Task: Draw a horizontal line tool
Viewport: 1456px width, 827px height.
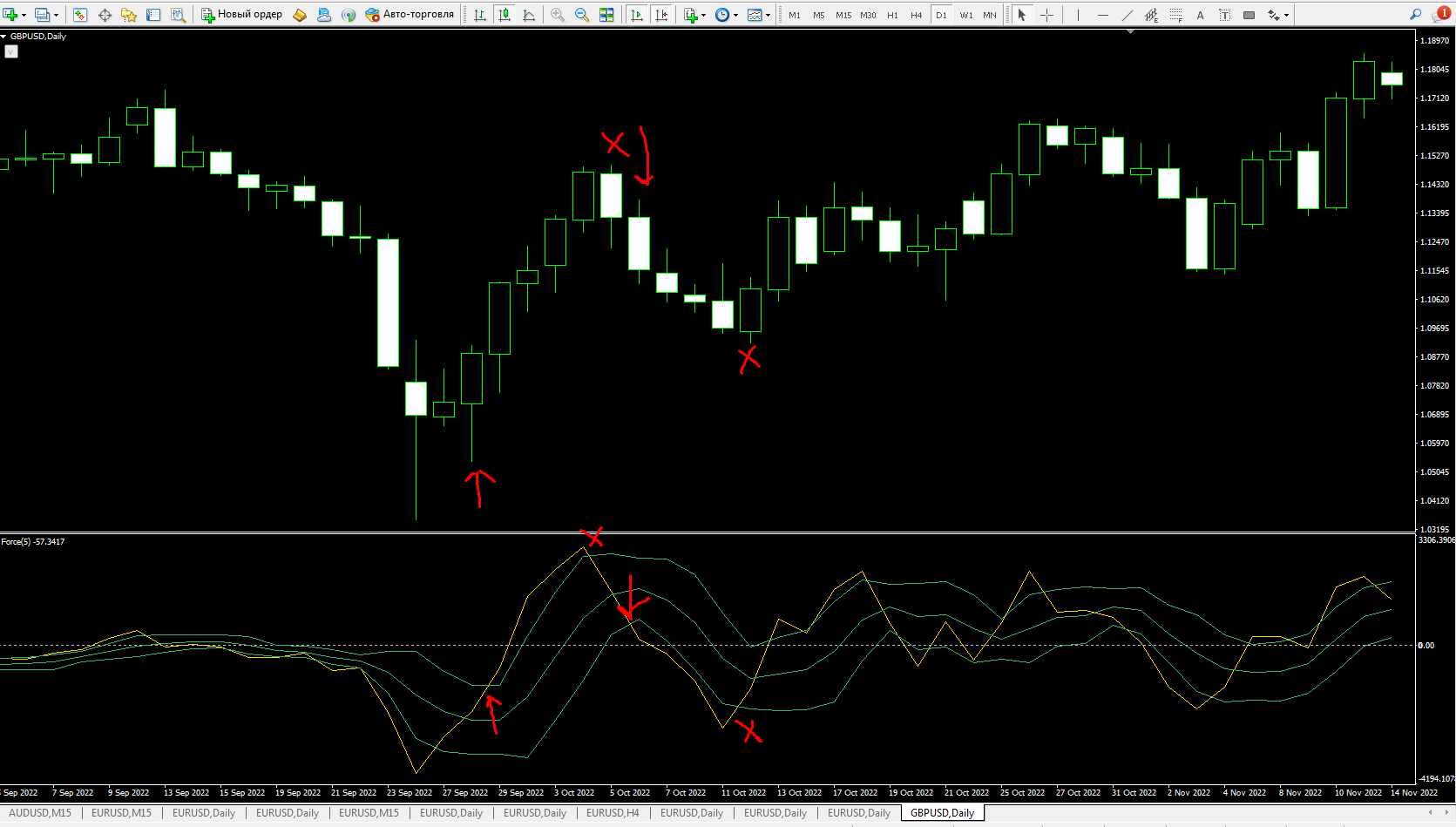Action: (x=1102, y=15)
